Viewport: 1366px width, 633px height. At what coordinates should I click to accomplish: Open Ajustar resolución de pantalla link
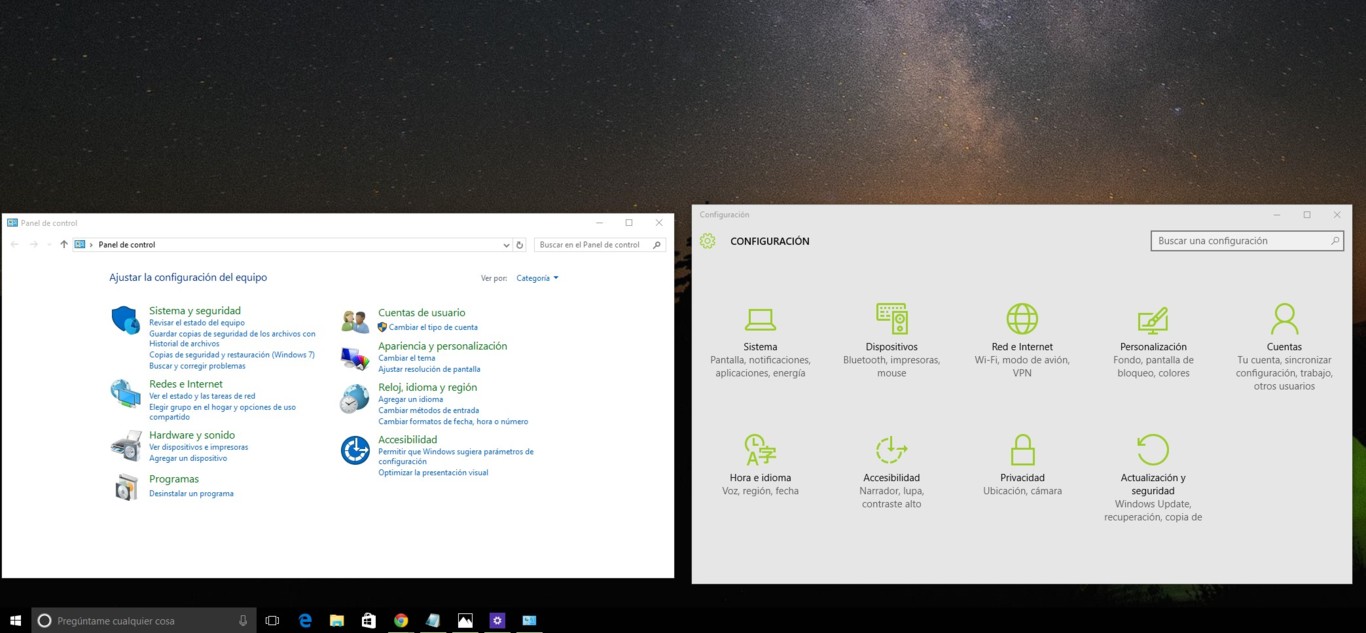coord(429,369)
